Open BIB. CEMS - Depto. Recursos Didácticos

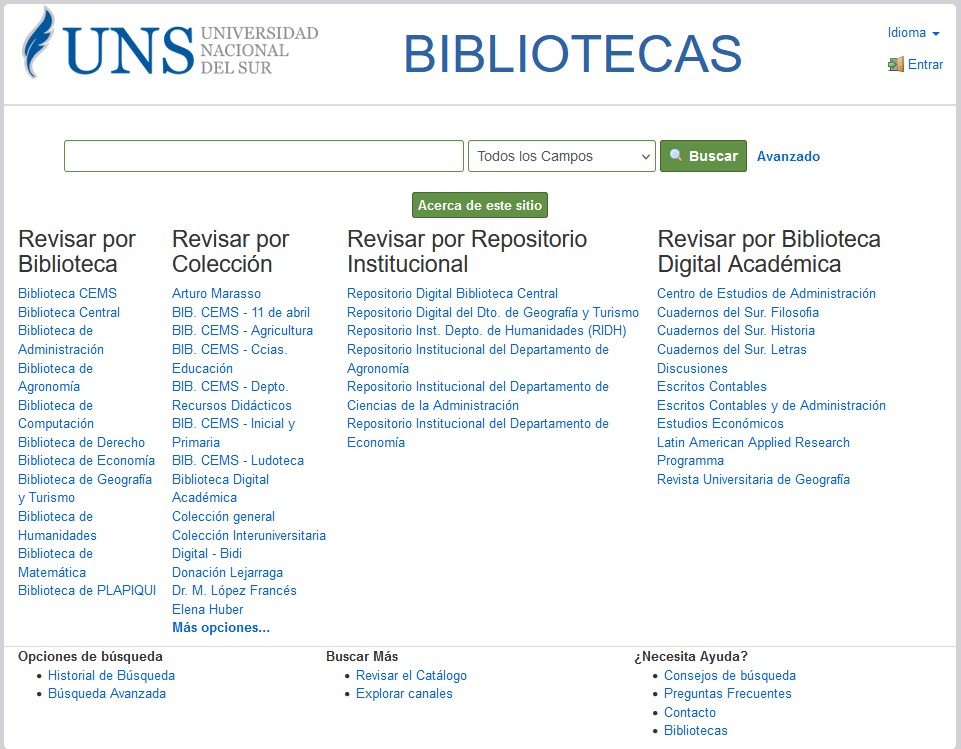click(232, 396)
